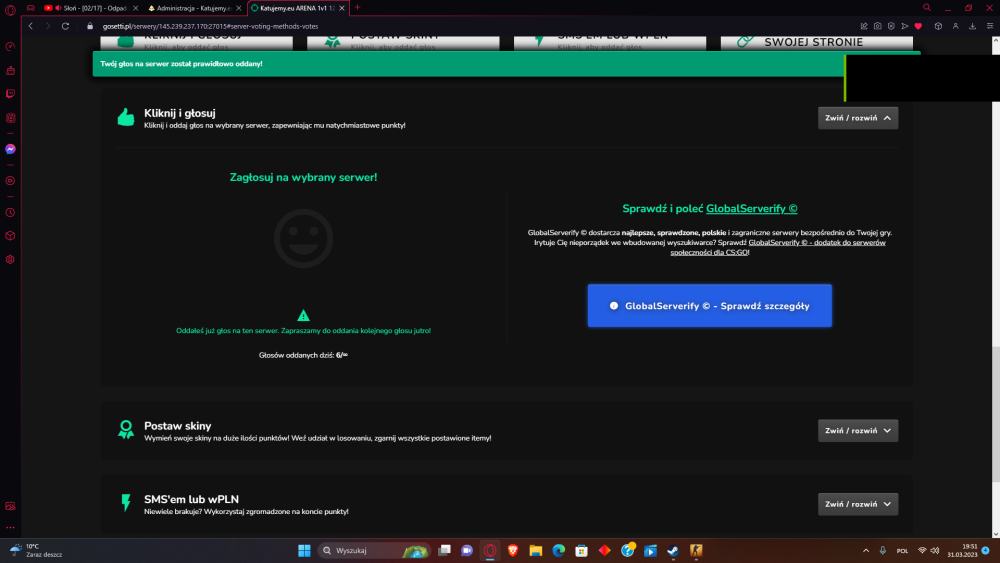The height and width of the screenshot is (563, 1000).
Task: Open the Counter-Strike taskbar icon
Action: [696, 550]
